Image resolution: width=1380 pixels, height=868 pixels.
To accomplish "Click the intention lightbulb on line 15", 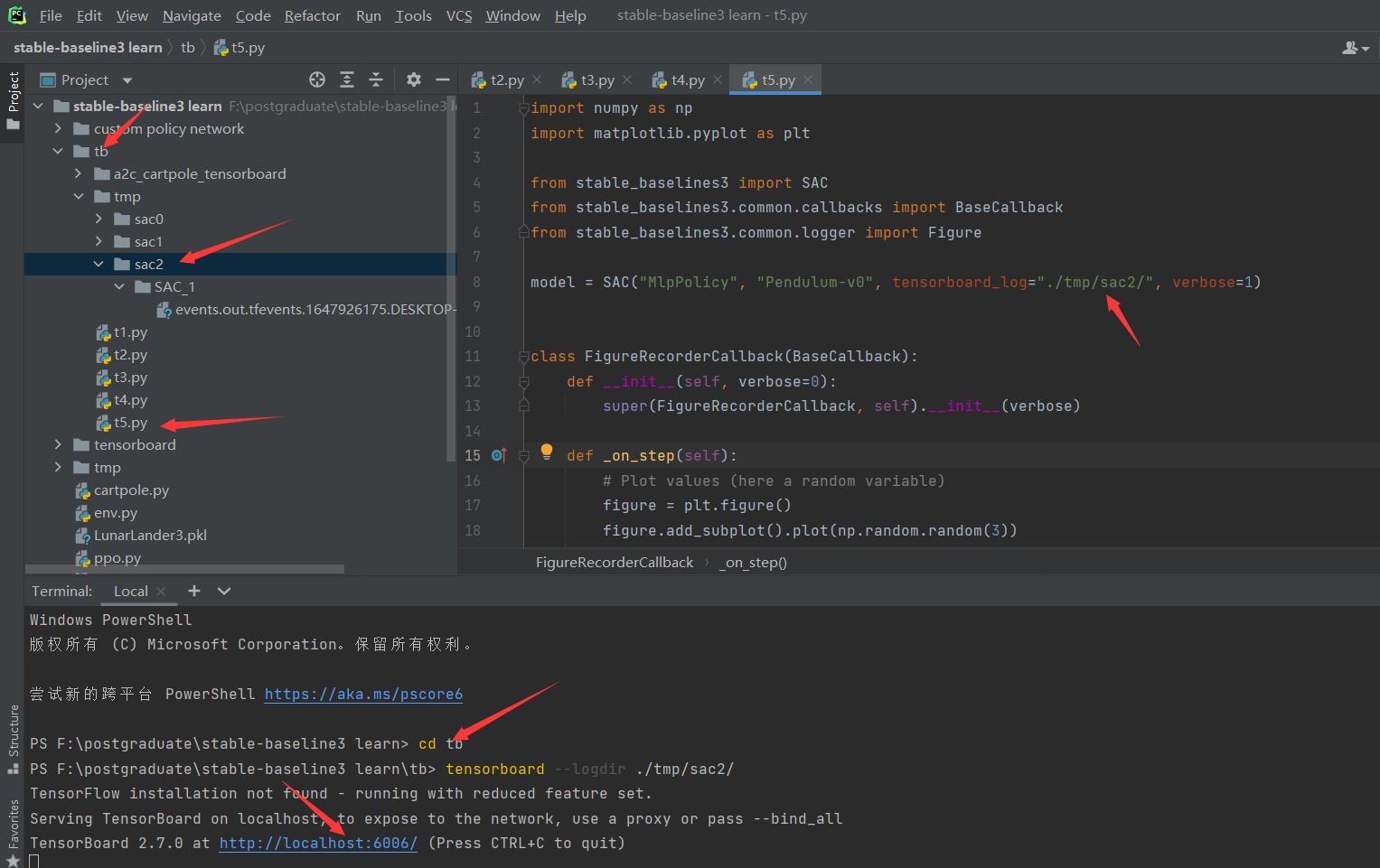I will click(547, 452).
